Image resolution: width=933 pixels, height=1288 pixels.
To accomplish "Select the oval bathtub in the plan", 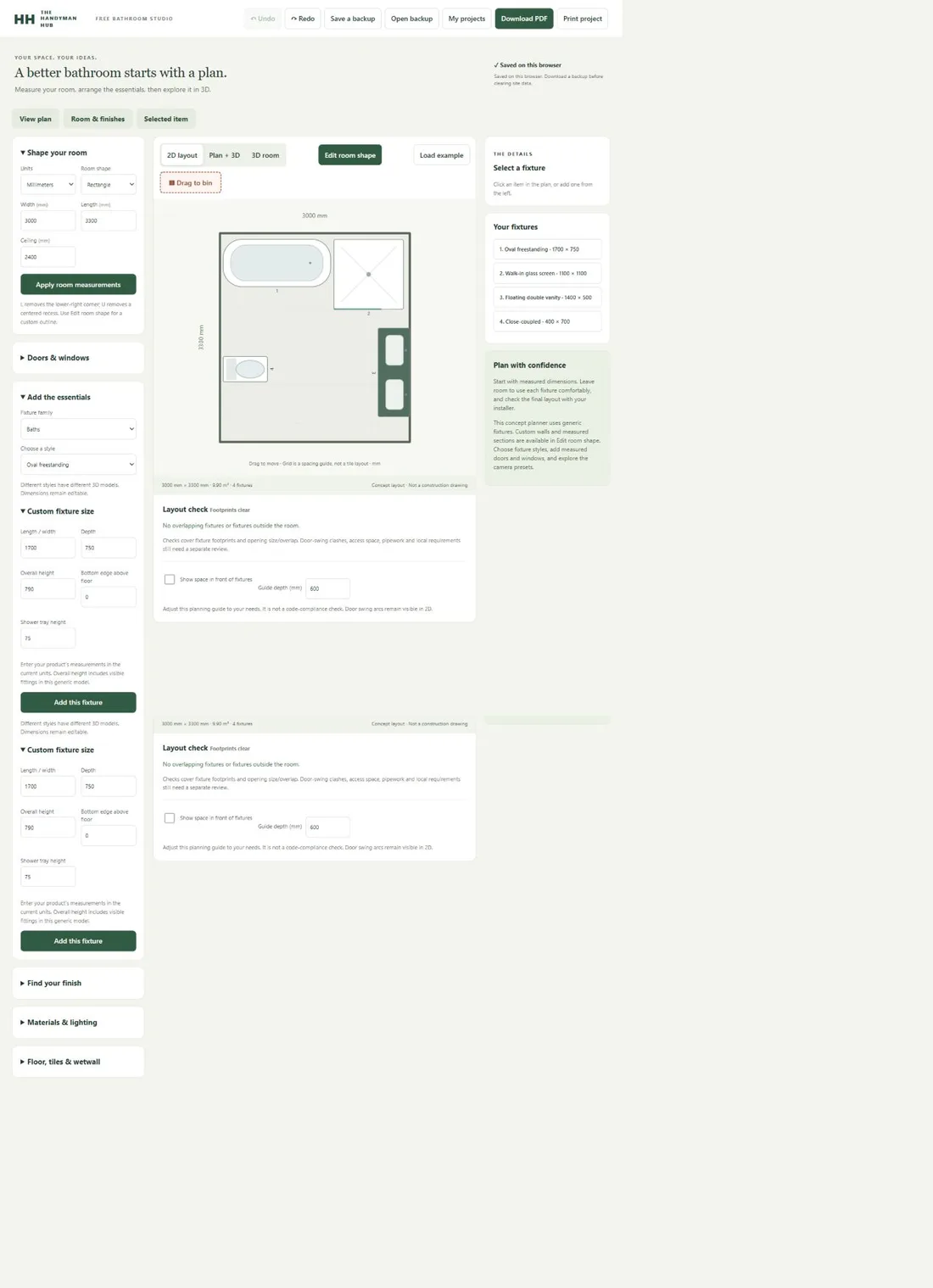I will 277,263.
